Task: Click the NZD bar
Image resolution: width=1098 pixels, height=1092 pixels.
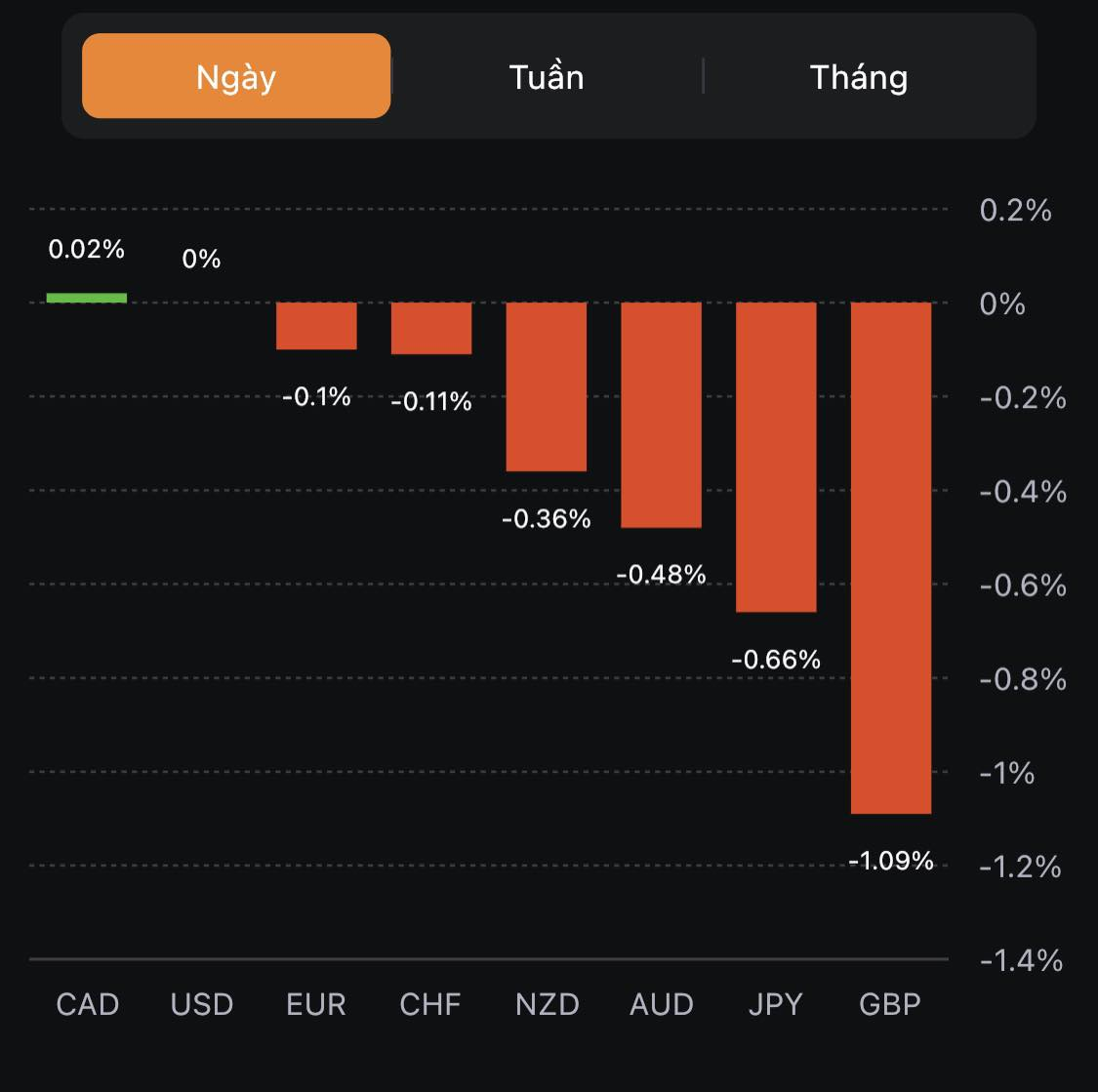Action: click(546, 386)
